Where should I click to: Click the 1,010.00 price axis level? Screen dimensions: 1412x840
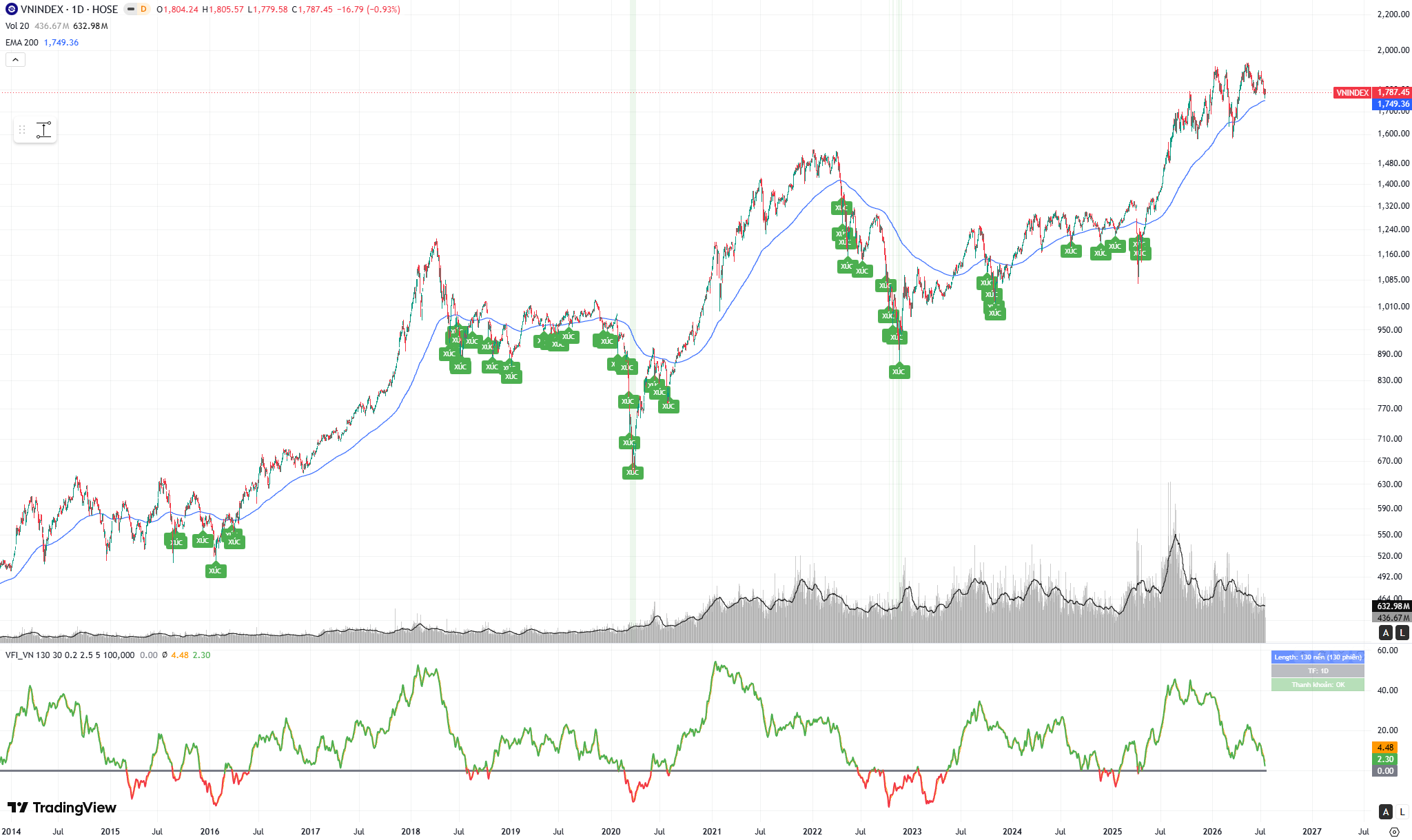(1393, 307)
